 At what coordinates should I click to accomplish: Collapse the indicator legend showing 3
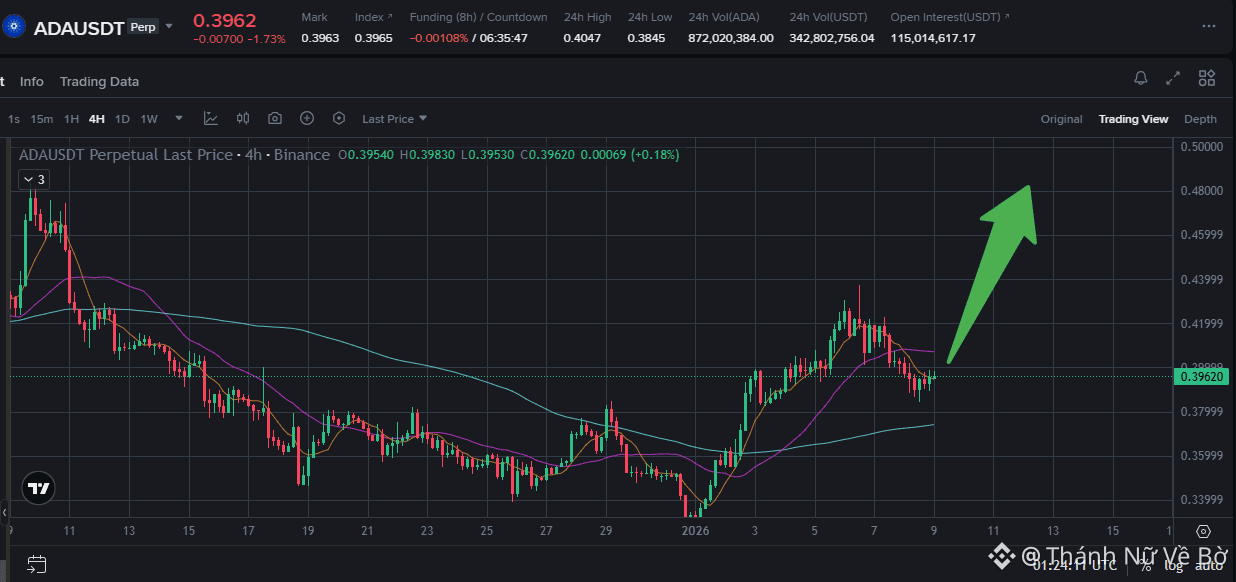(33, 179)
